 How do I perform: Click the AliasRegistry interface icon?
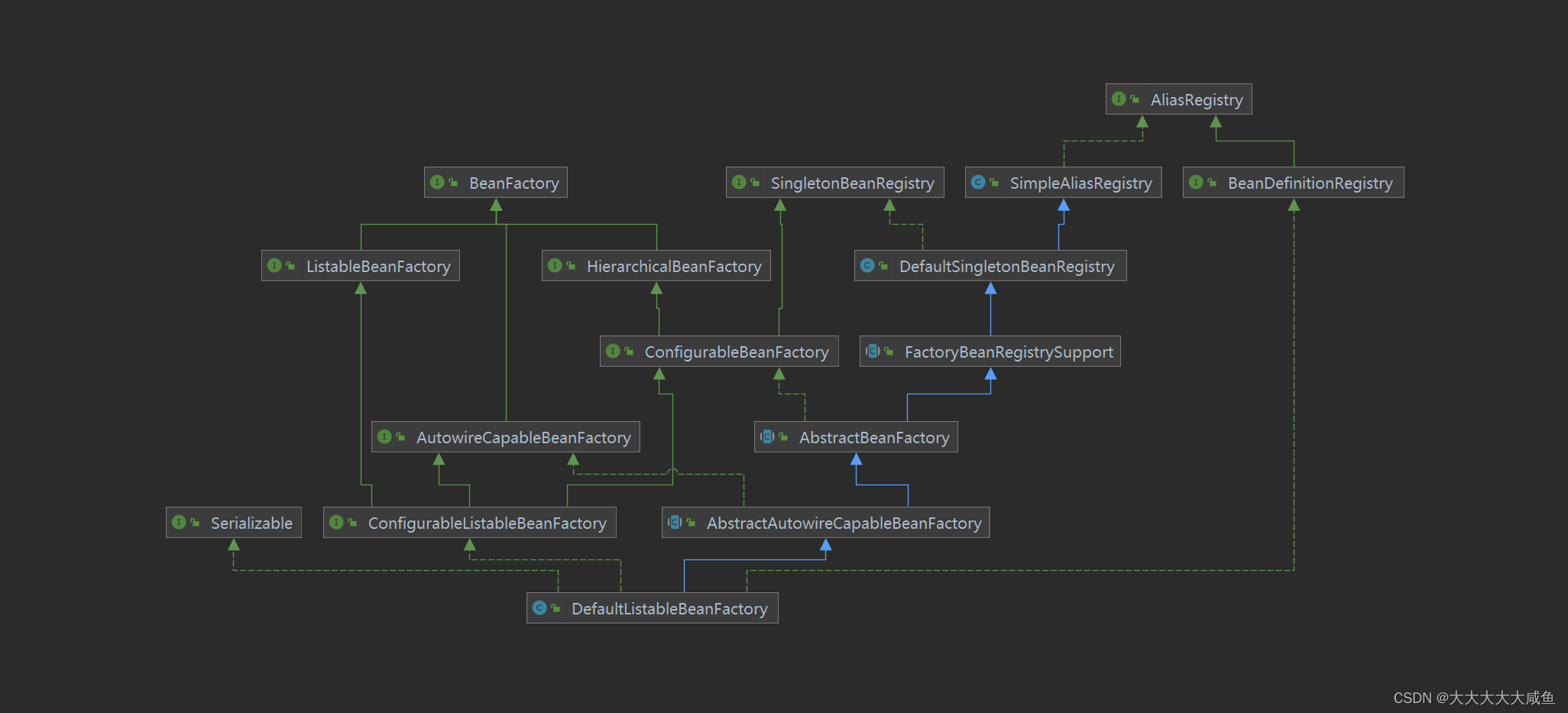coord(1119,99)
